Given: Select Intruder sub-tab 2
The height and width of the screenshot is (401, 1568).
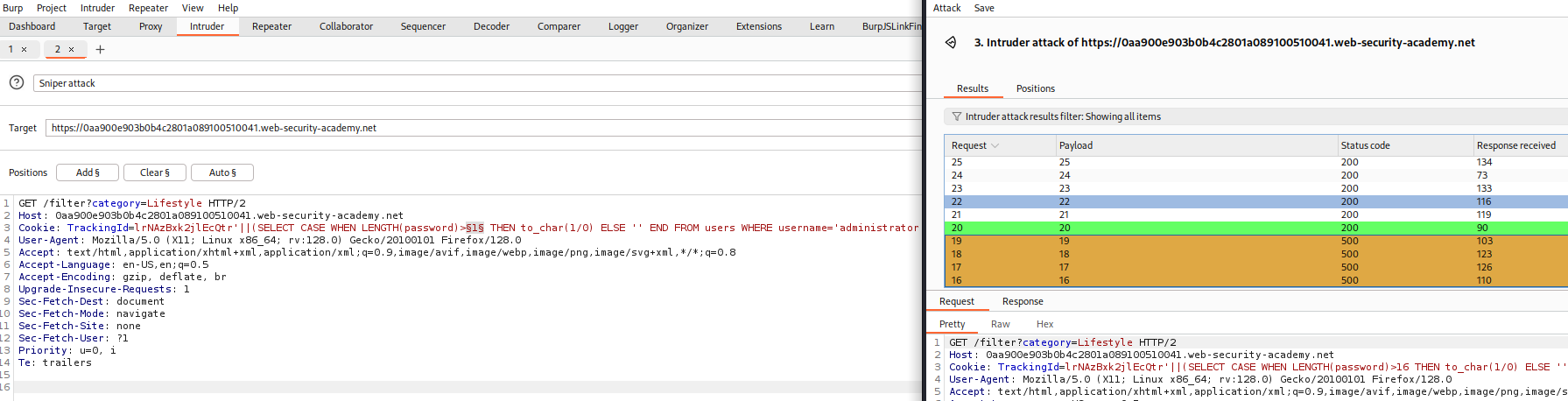Looking at the screenshot, I should [65, 50].
